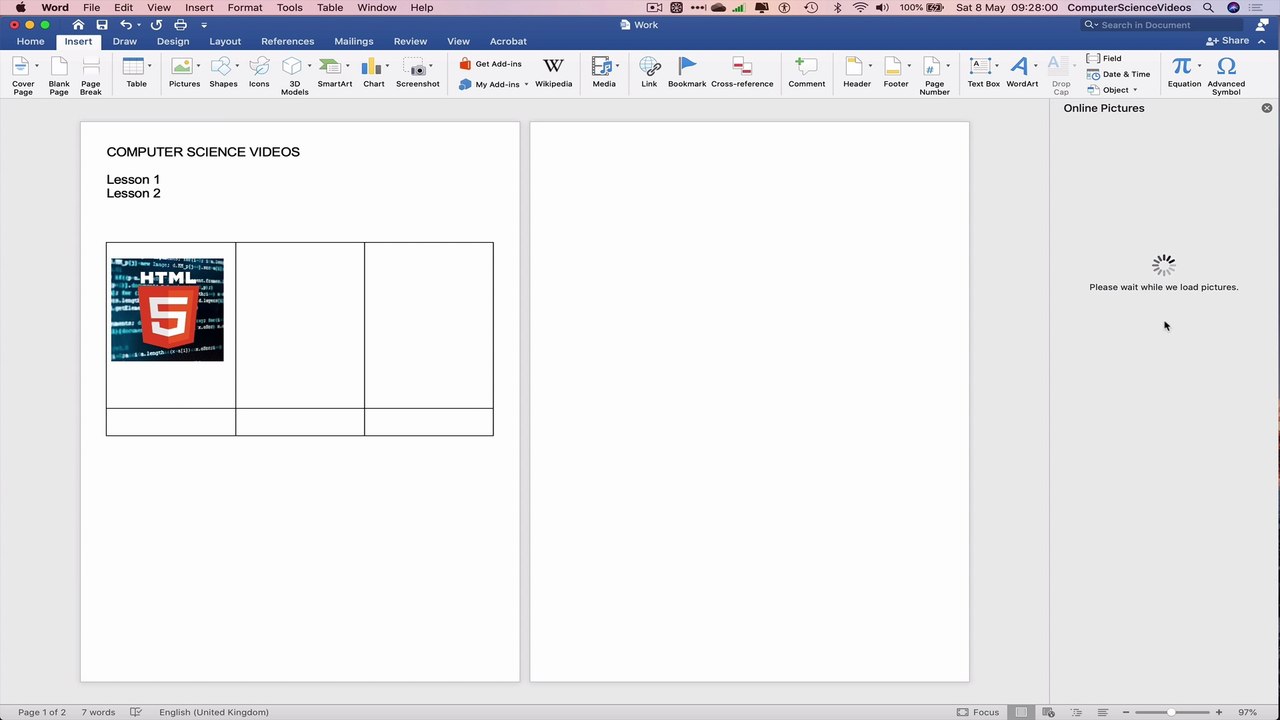Insert a Comment
Screen dimensions: 1280x720
[806, 72]
